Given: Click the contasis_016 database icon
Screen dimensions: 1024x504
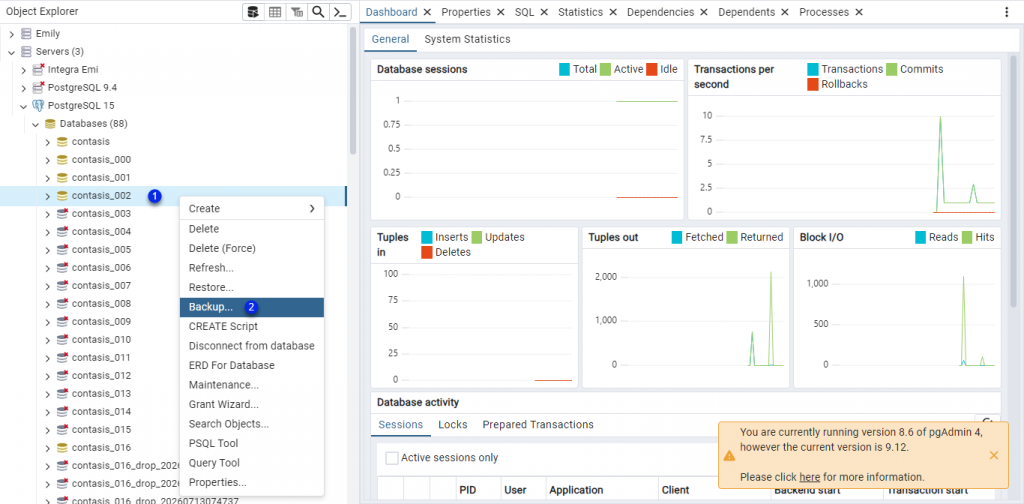Looking at the screenshot, I should 62,448.
